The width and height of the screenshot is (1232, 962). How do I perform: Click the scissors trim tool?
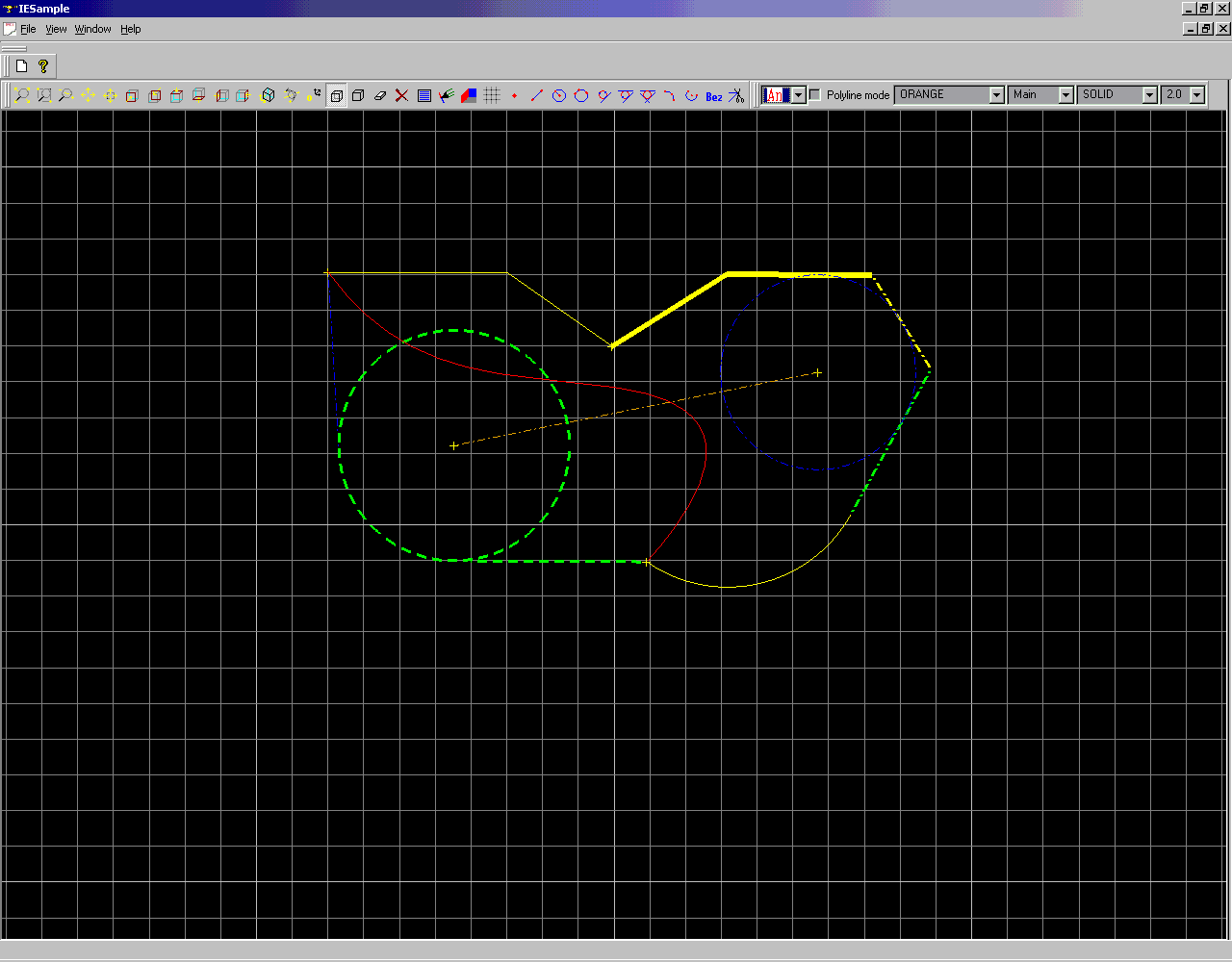(735, 95)
